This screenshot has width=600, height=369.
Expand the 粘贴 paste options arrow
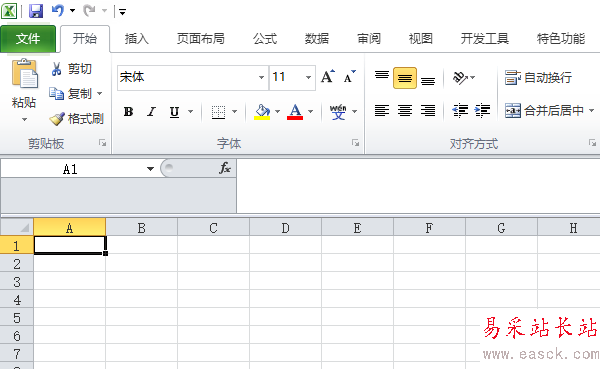24,119
